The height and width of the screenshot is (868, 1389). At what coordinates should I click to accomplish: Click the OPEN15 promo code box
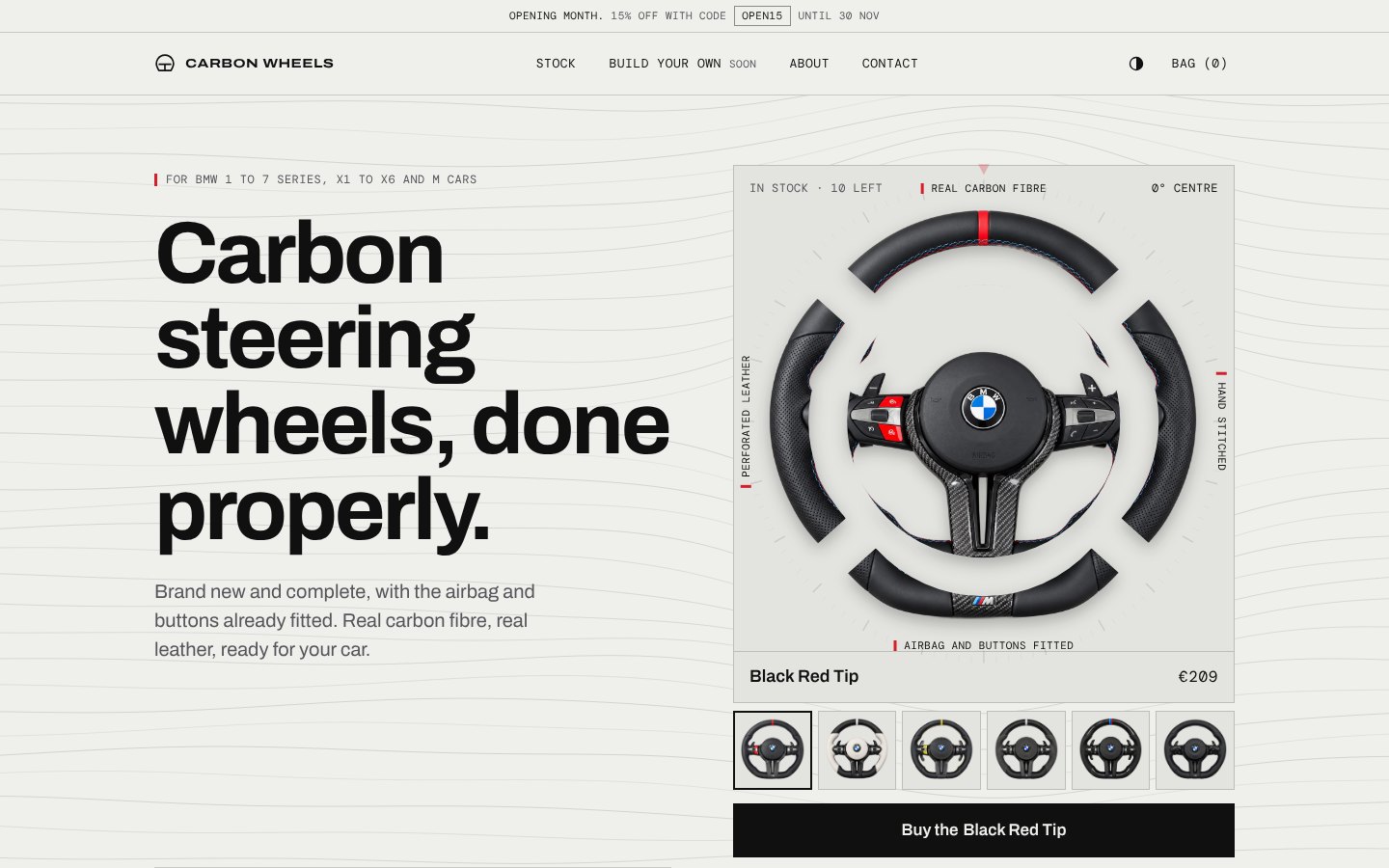tap(762, 16)
